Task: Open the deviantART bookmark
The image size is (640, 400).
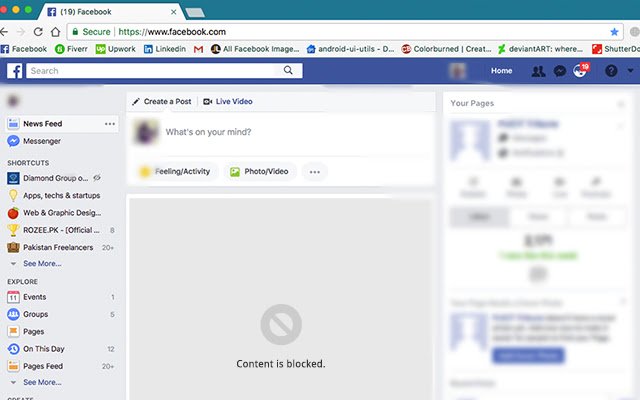Action: click(x=540, y=49)
